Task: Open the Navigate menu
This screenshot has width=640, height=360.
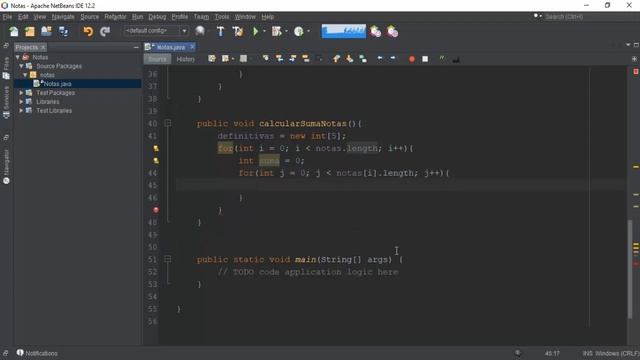Action: tap(63, 17)
